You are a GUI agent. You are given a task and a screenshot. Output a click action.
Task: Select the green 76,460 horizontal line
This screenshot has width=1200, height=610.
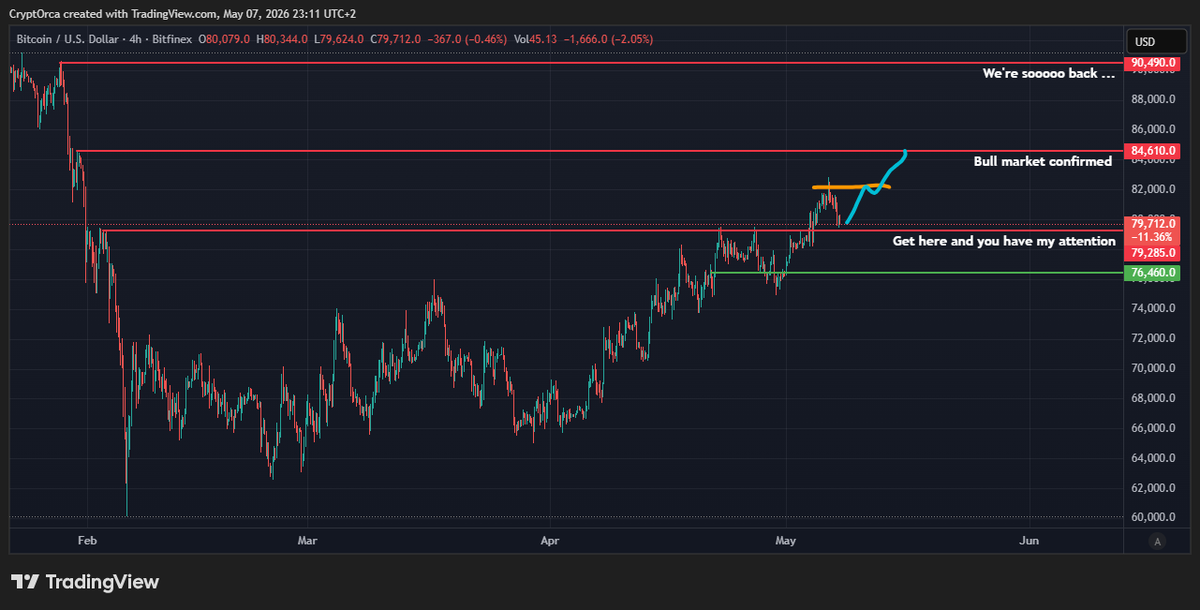(915, 272)
